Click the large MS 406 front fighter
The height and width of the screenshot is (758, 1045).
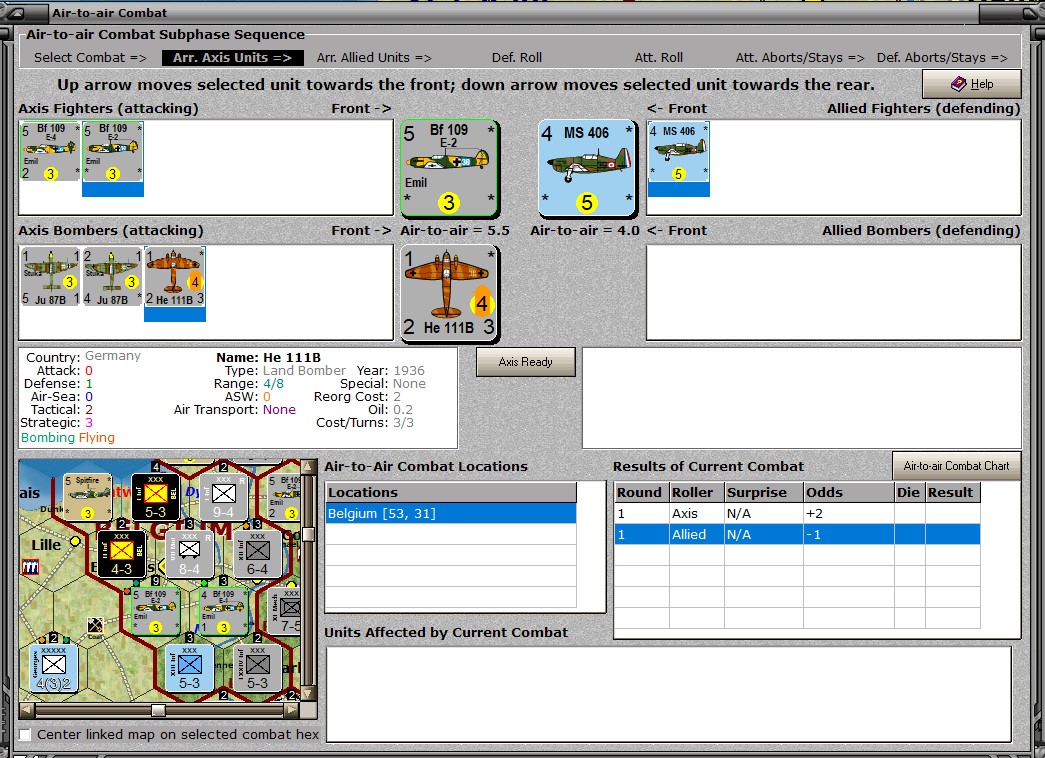click(587, 168)
